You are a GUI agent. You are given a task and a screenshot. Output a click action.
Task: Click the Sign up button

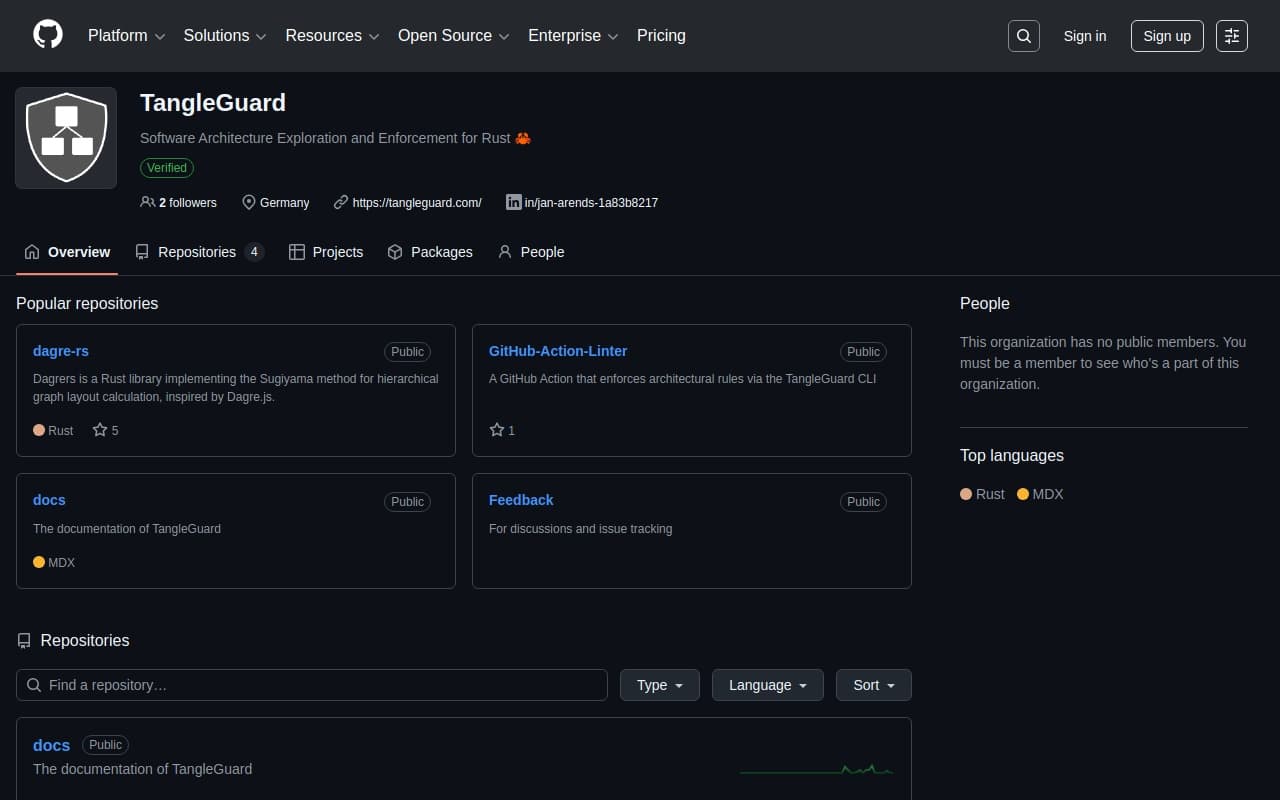coord(1166,35)
